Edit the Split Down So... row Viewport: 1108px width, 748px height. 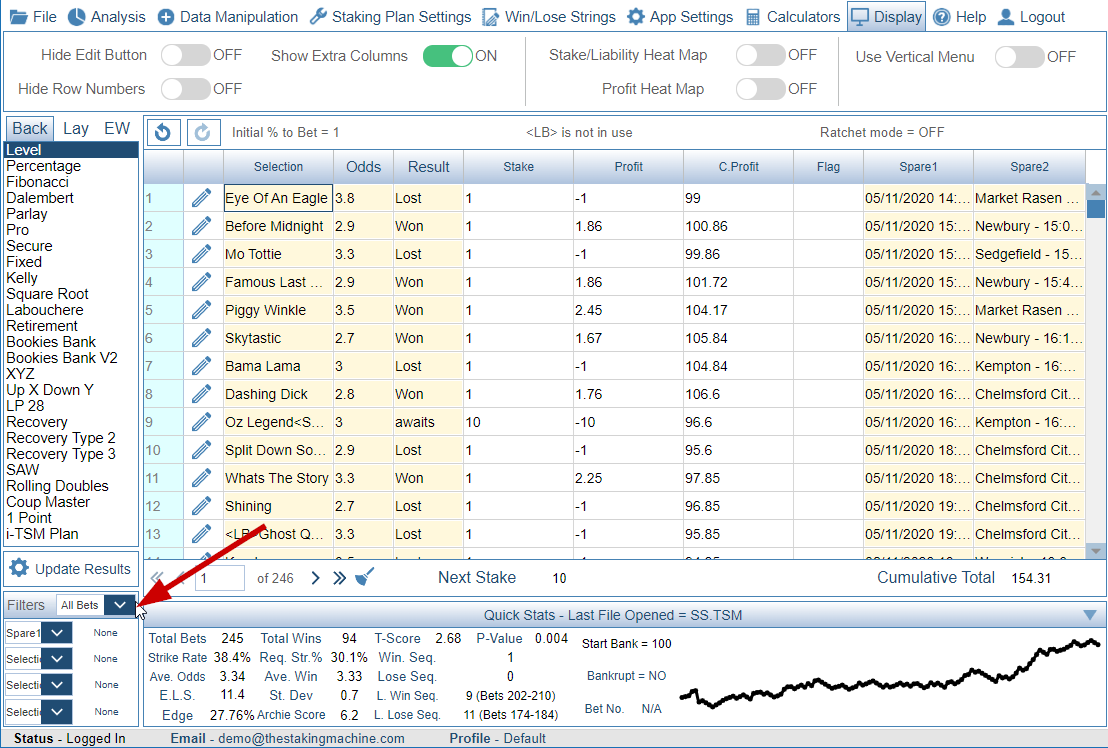point(201,450)
